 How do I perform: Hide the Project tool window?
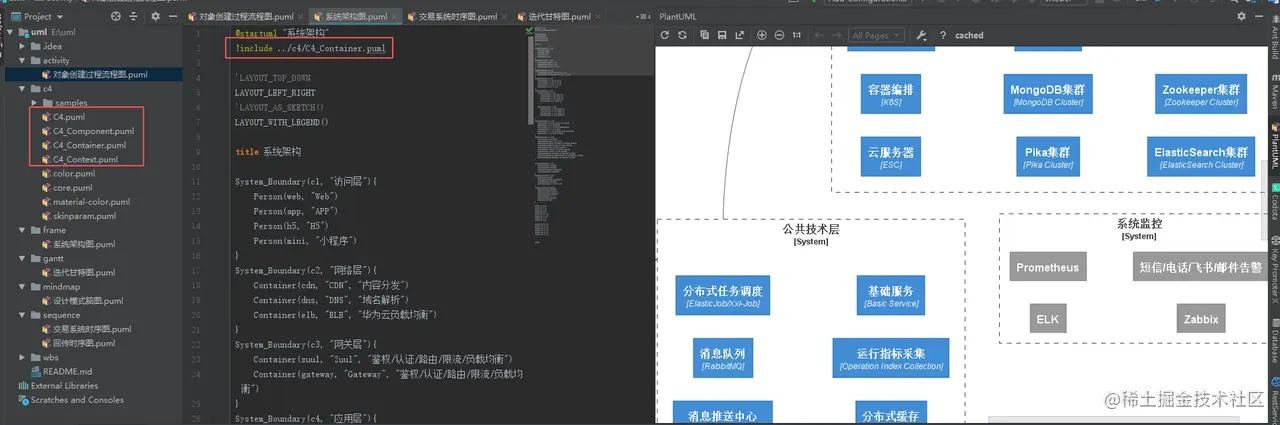(x=172, y=16)
